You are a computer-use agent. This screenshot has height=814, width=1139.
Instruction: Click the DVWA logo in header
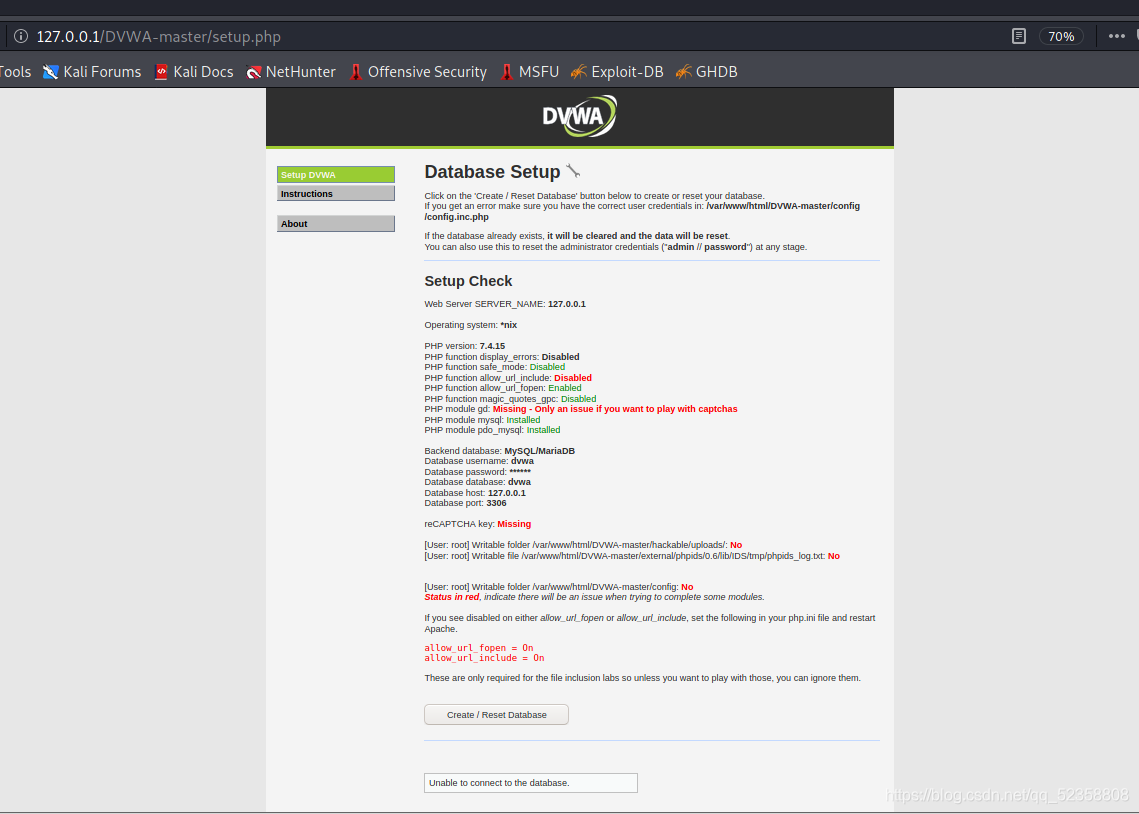click(580, 116)
